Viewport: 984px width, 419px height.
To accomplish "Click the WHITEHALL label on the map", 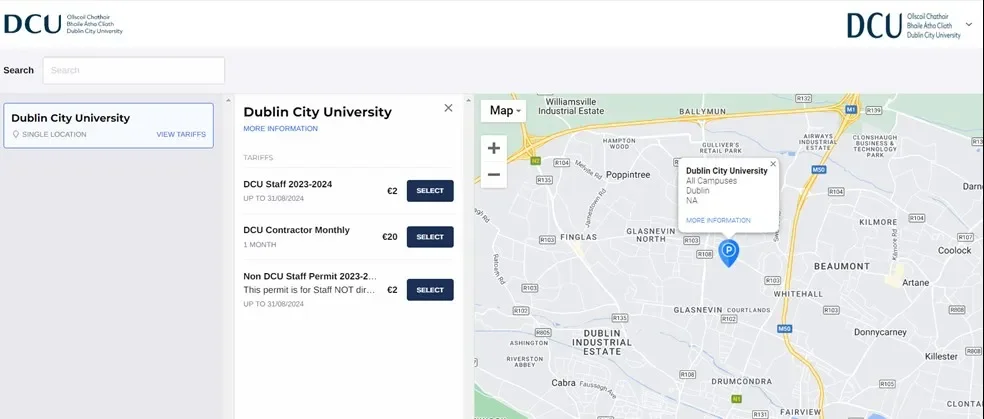I will pyautogui.click(x=798, y=294).
